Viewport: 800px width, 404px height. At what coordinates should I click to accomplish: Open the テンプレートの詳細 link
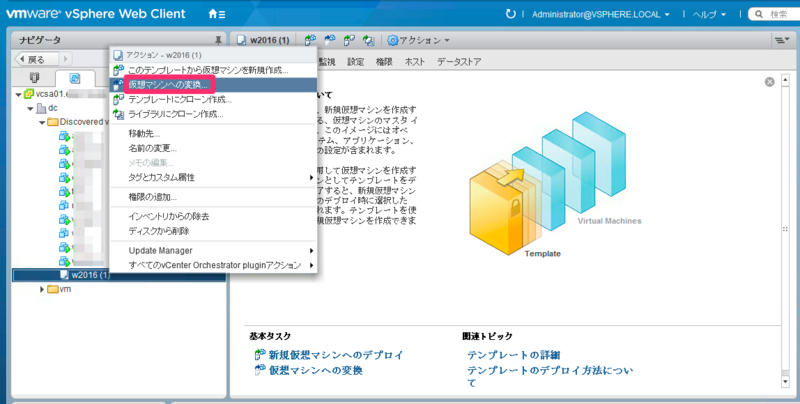[x=513, y=355]
